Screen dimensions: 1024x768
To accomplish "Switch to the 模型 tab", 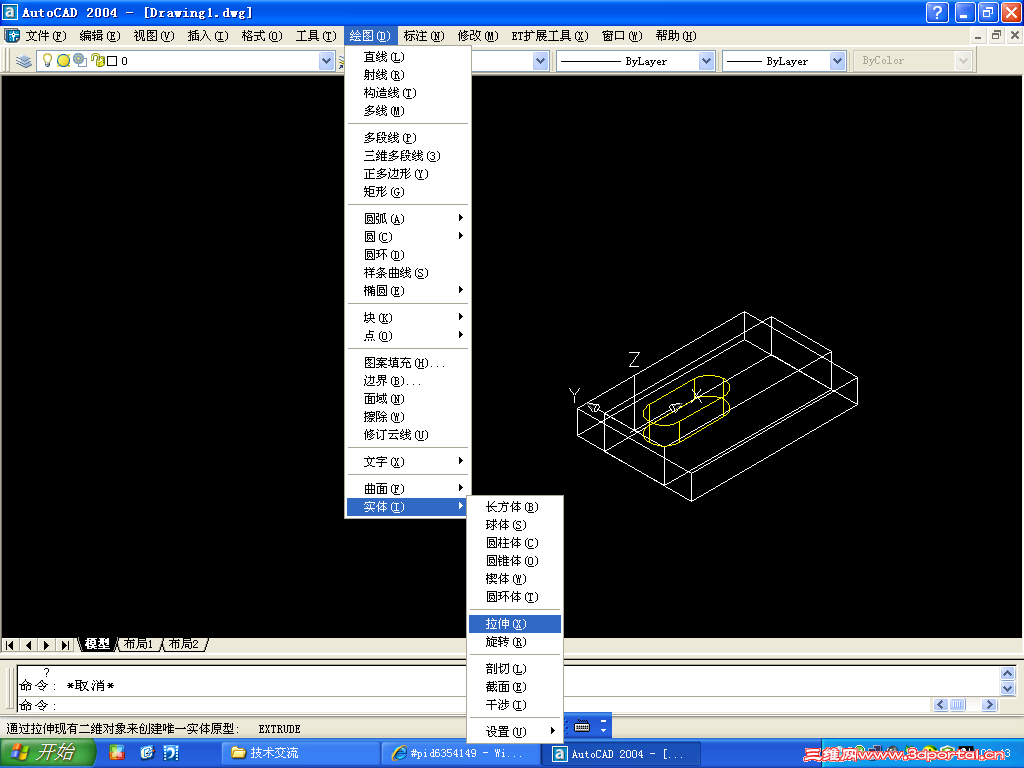I will [x=97, y=644].
